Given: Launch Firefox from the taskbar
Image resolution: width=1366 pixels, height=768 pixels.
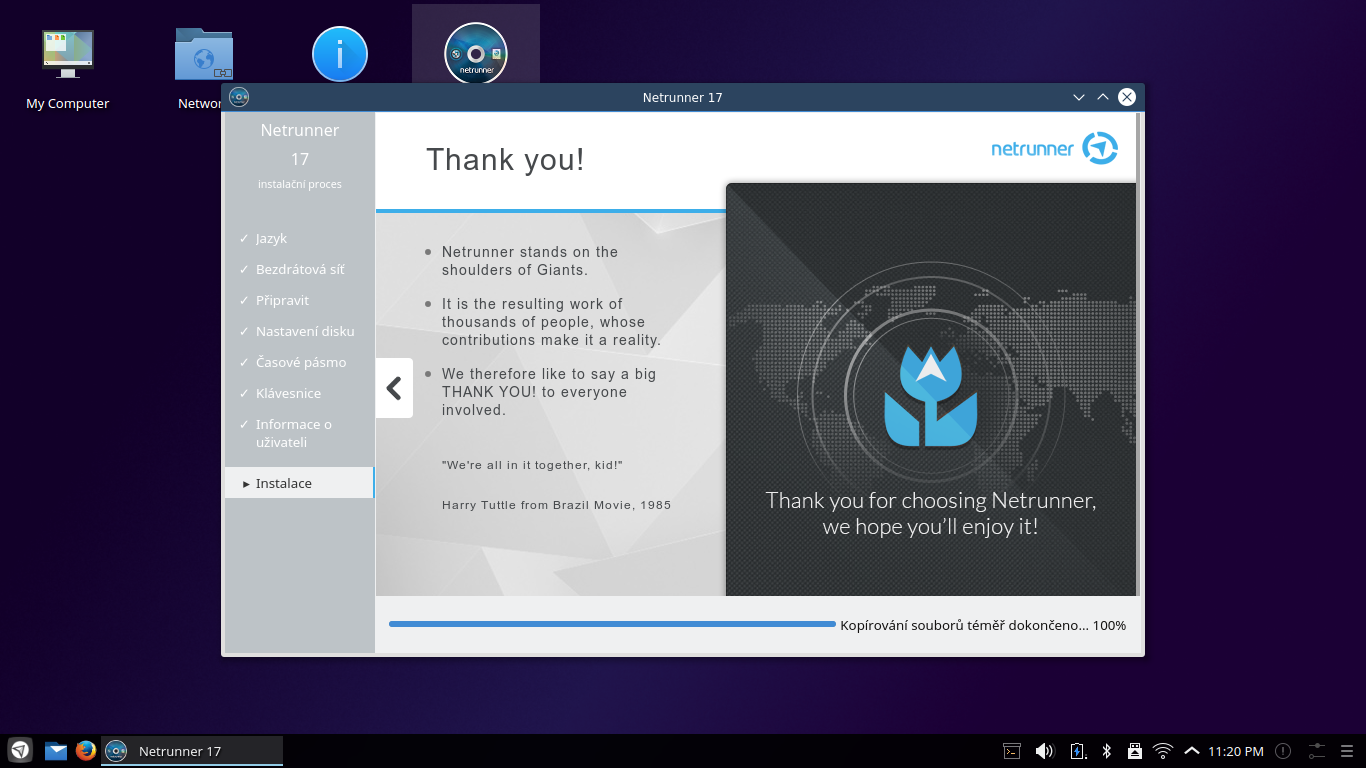Looking at the screenshot, I should point(86,750).
